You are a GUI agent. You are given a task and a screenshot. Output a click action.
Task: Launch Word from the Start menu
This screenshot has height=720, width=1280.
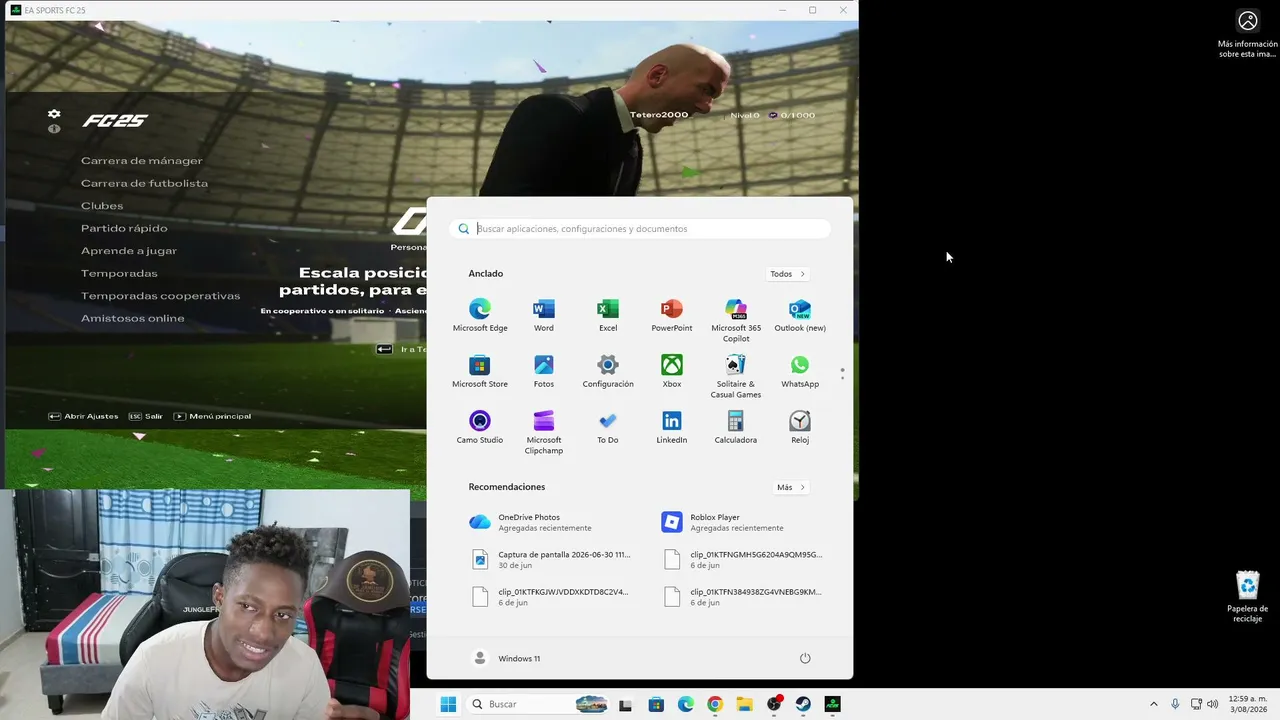click(x=544, y=316)
